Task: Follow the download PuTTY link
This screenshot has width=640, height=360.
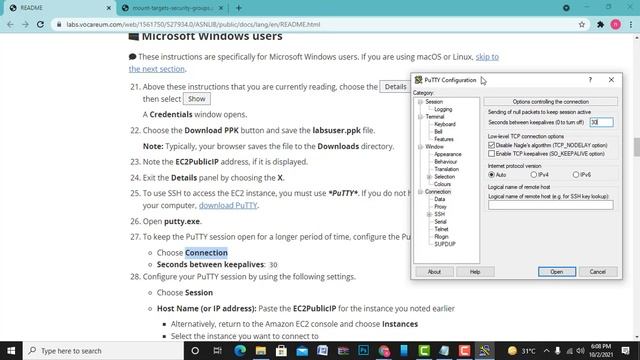Action: tap(228, 205)
